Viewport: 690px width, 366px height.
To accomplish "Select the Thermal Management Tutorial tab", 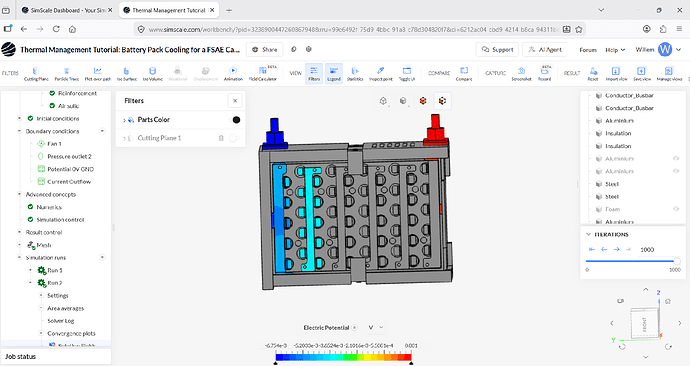I will (169, 10).
